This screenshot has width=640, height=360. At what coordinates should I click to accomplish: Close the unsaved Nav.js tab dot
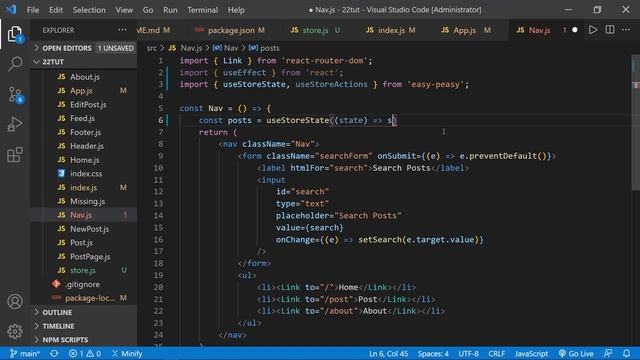click(x=575, y=30)
